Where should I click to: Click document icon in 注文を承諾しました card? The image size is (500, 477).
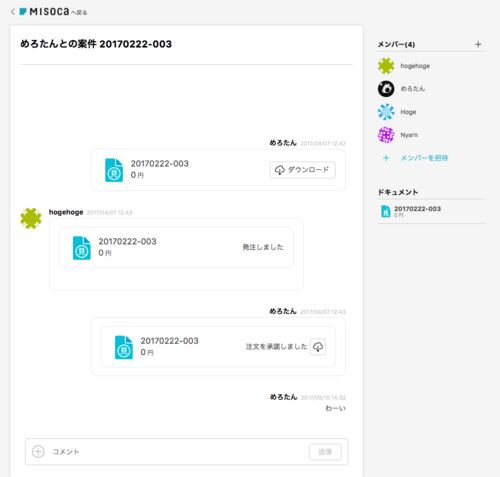pos(124,347)
